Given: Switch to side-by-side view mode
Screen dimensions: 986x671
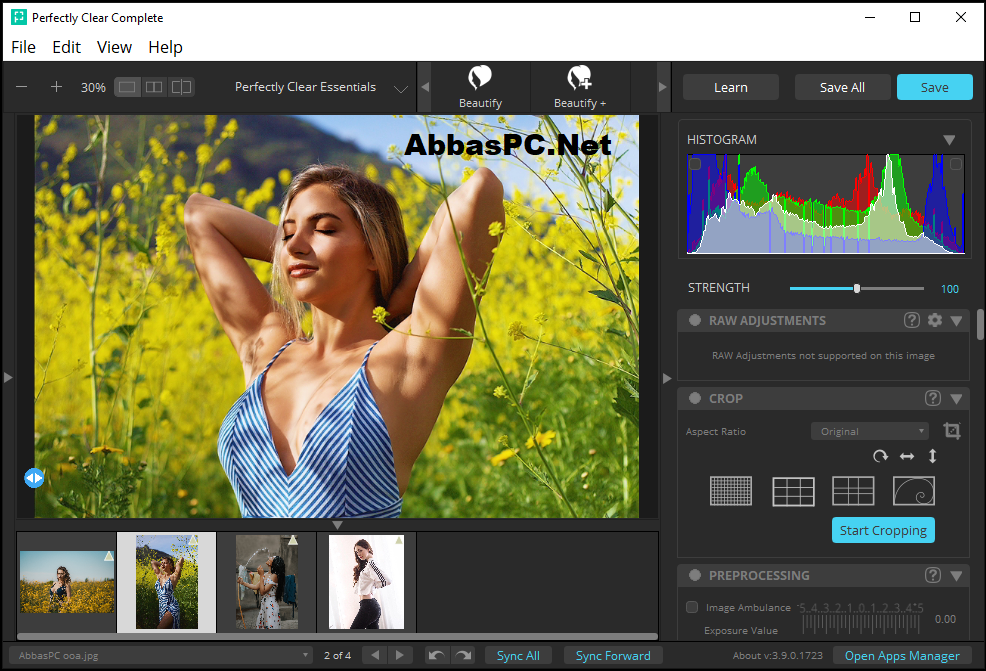Looking at the screenshot, I should 154,87.
